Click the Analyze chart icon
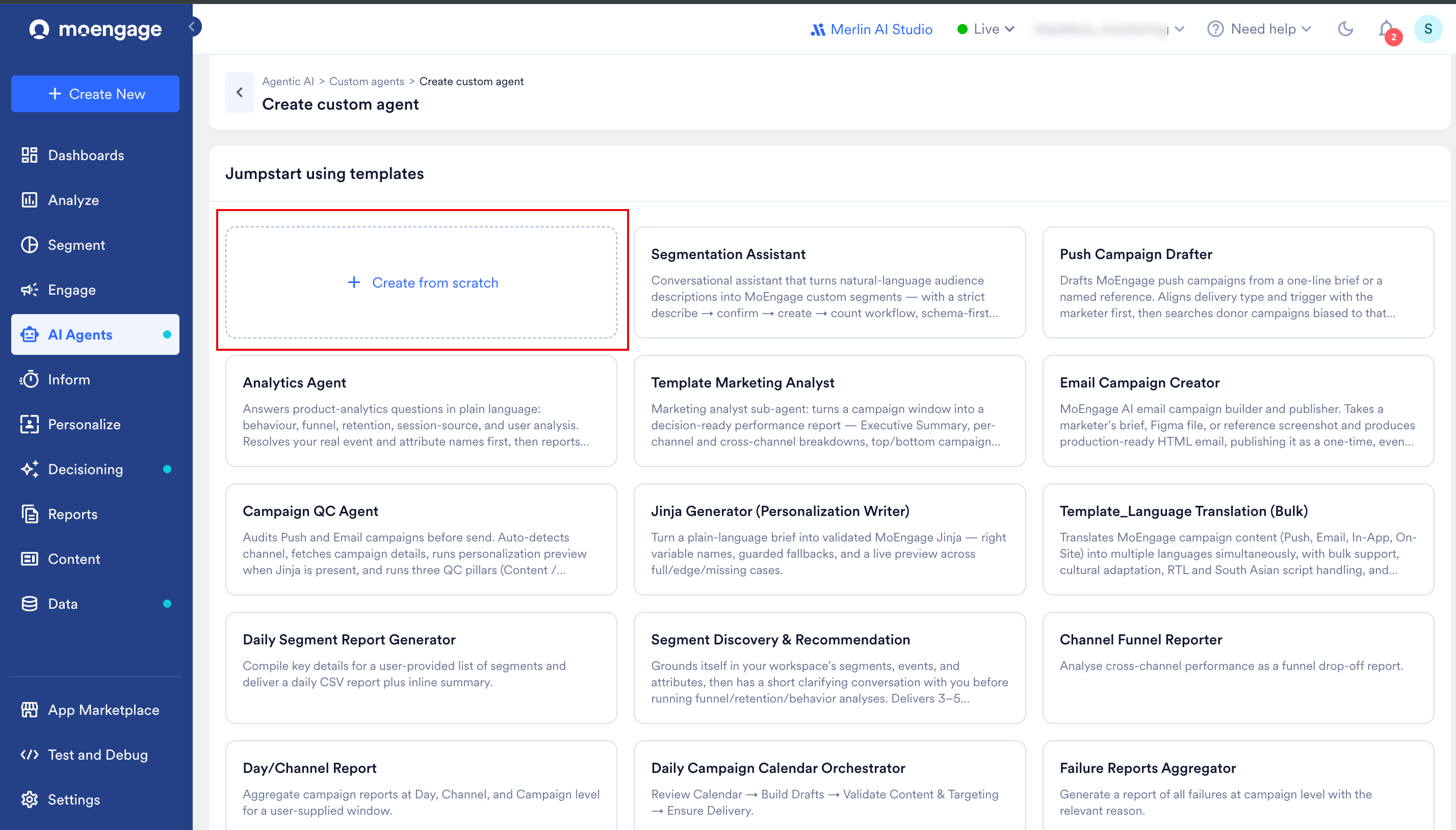Image resolution: width=1456 pixels, height=830 pixels. tap(29, 200)
